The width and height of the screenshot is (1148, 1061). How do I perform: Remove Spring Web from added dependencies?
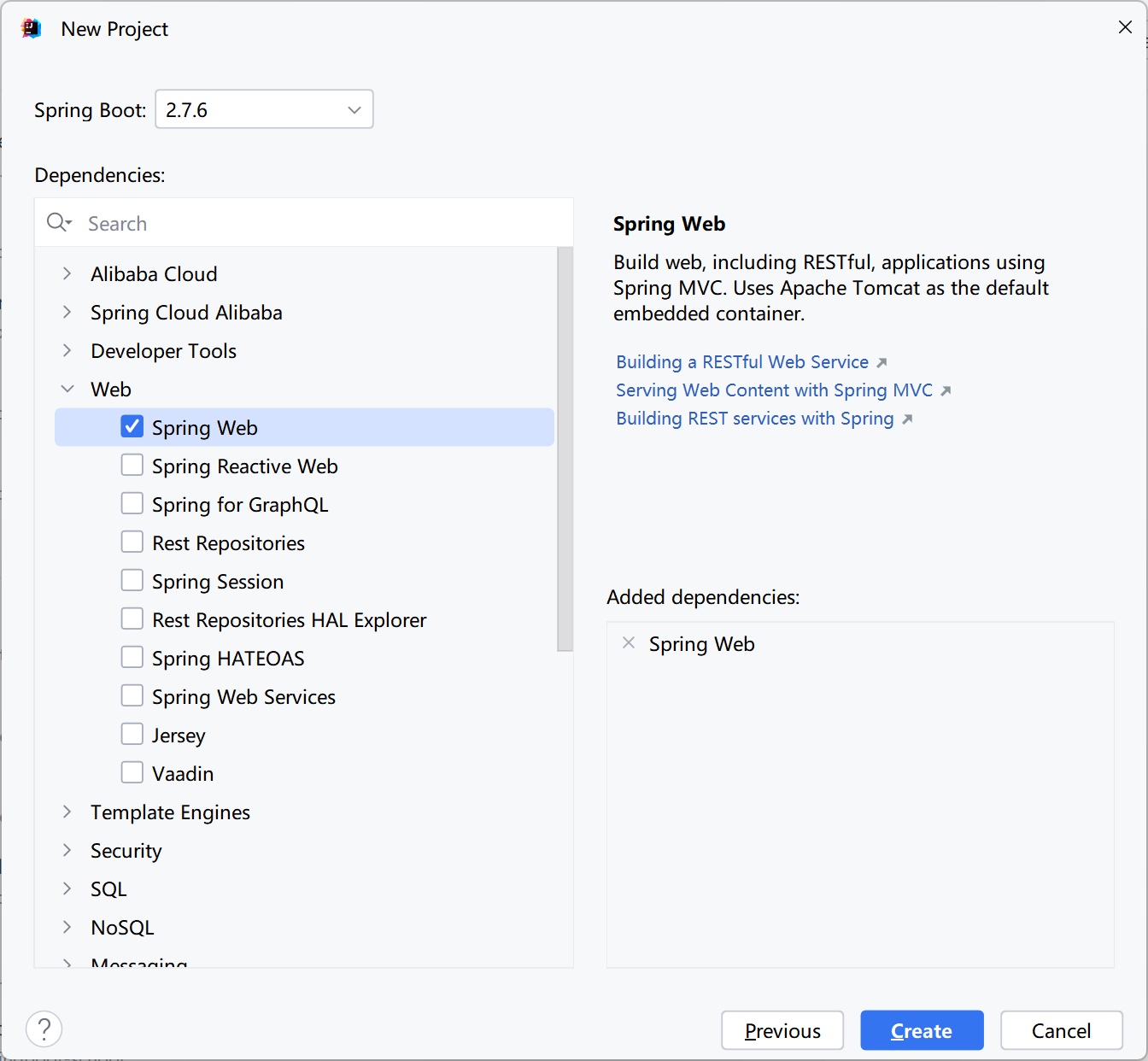pos(629,643)
